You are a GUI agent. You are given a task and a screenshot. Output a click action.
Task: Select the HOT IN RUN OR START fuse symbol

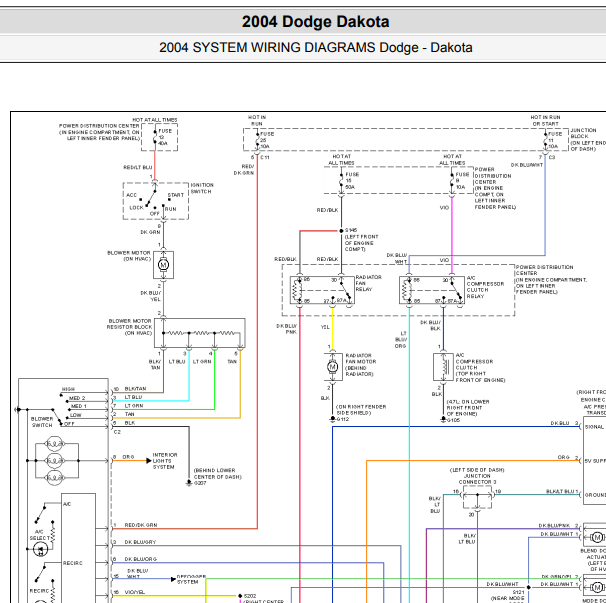[545, 140]
